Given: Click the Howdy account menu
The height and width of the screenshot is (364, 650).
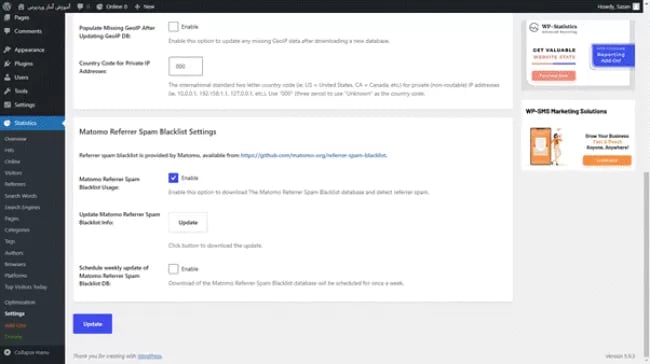Looking at the screenshot, I should point(618,7).
